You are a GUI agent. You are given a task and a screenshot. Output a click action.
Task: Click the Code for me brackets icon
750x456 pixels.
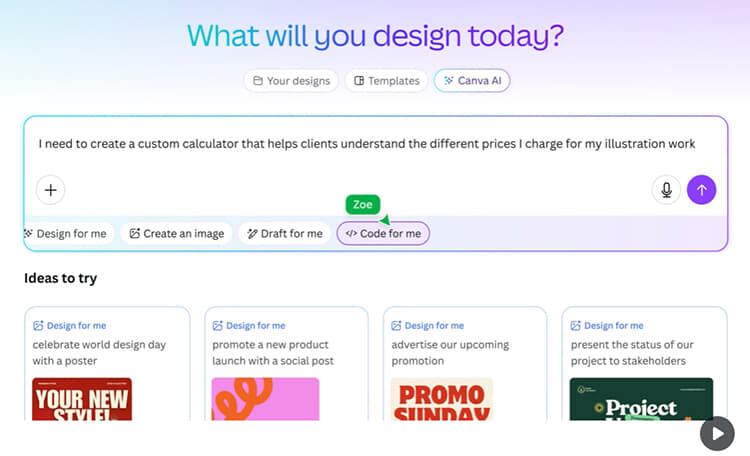click(x=350, y=234)
